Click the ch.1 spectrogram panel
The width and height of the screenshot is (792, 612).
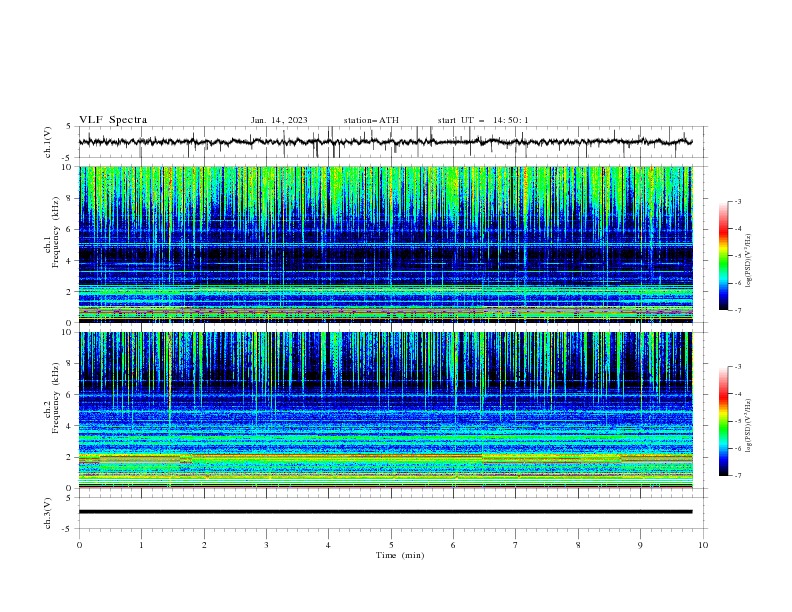click(386, 244)
